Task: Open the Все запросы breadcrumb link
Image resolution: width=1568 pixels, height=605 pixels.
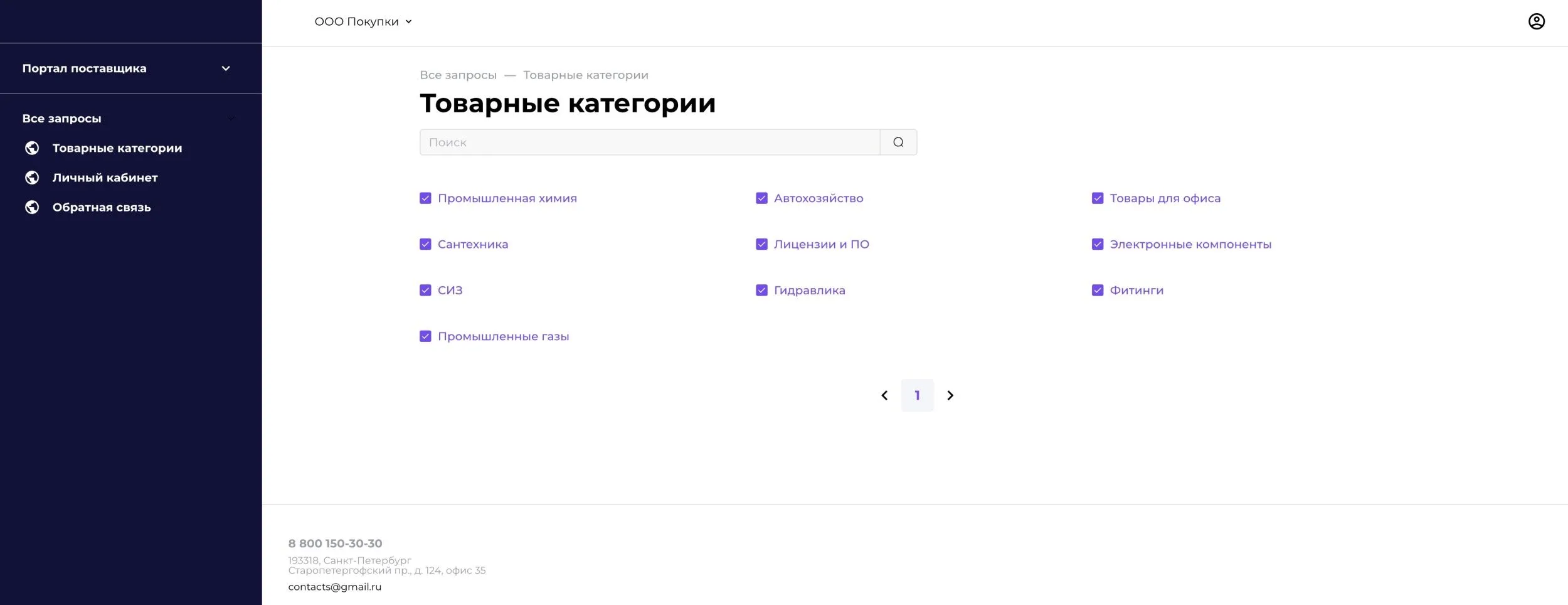Action: (x=457, y=75)
